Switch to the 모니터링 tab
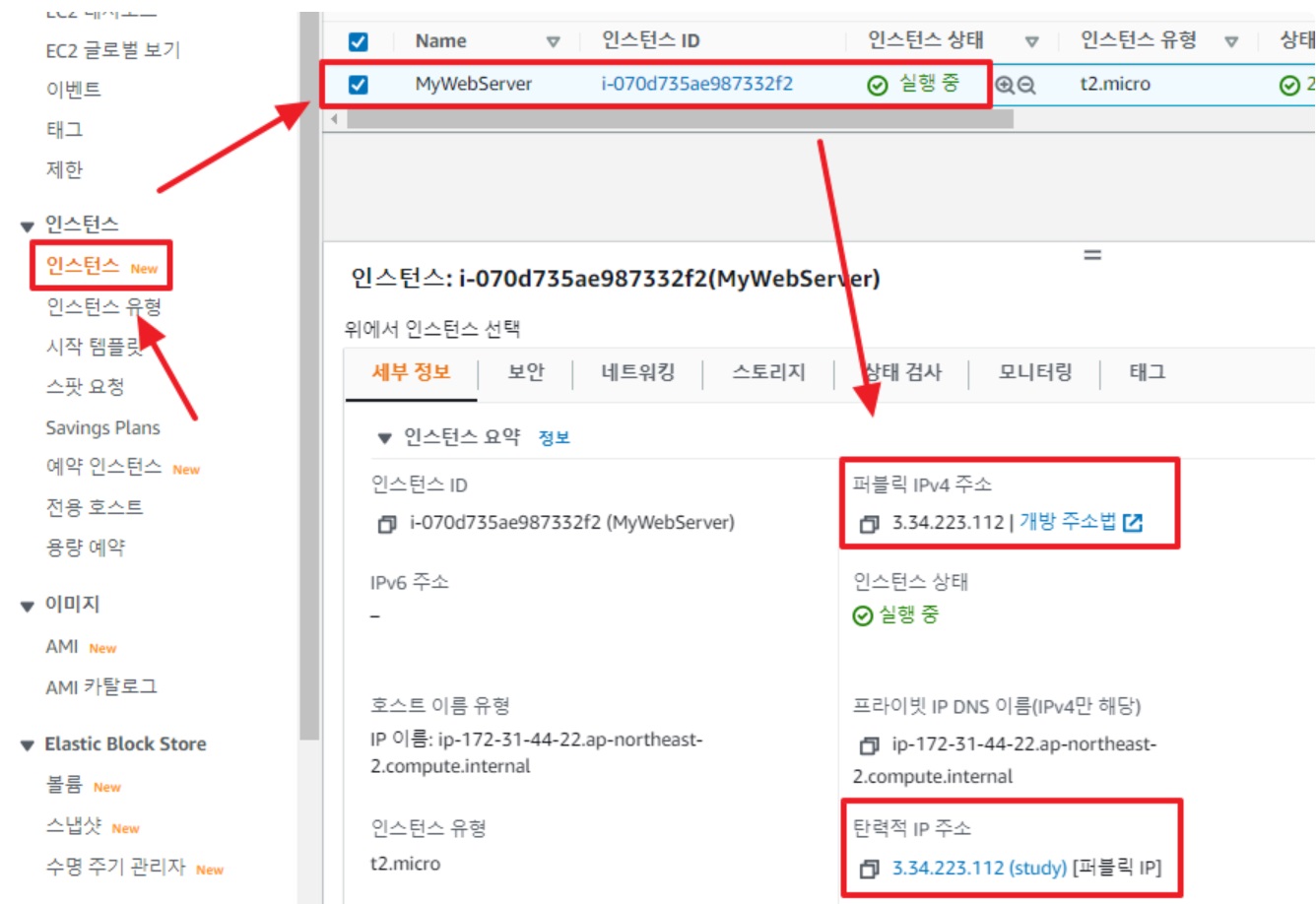1316x904 pixels. tap(1035, 372)
